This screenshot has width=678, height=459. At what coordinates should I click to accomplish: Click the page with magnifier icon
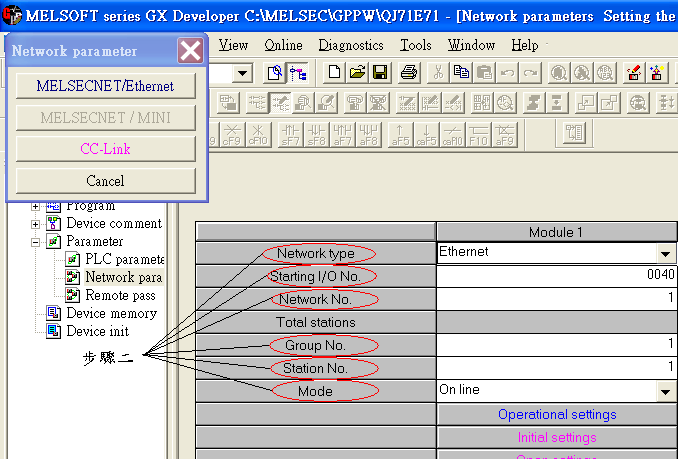274,73
